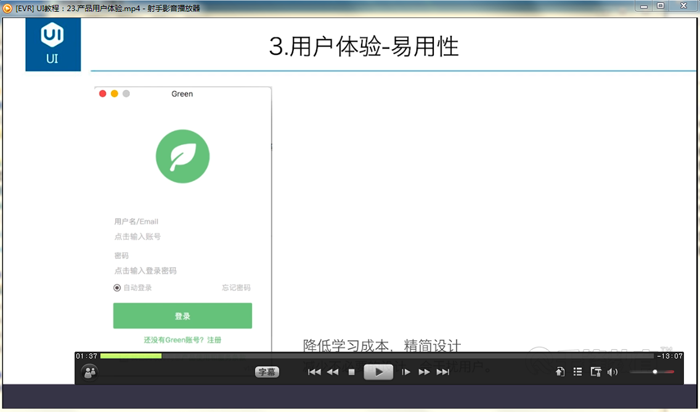The height and width of the screenshot is (412, 700).
Task: Click the green playback progress bar
Action: [130, 356]
